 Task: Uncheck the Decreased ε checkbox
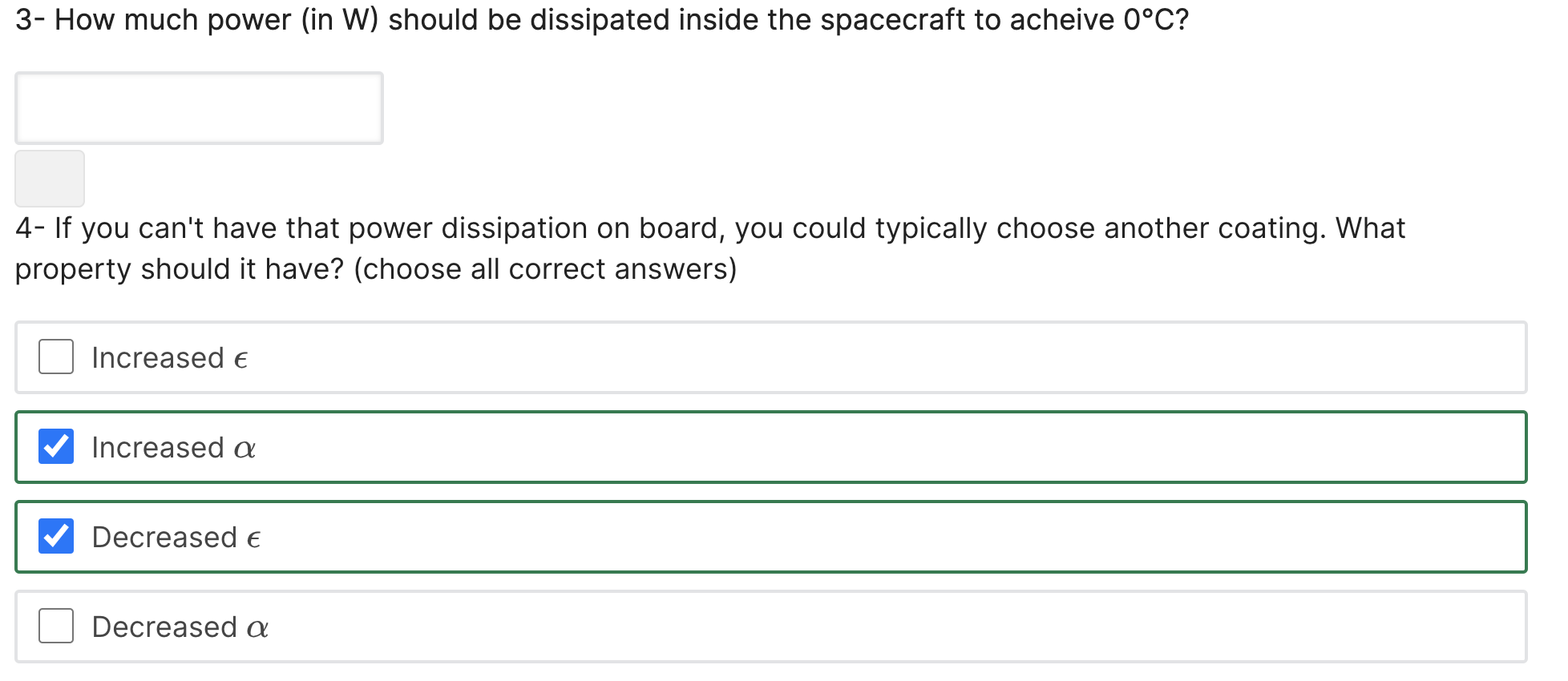55,537
